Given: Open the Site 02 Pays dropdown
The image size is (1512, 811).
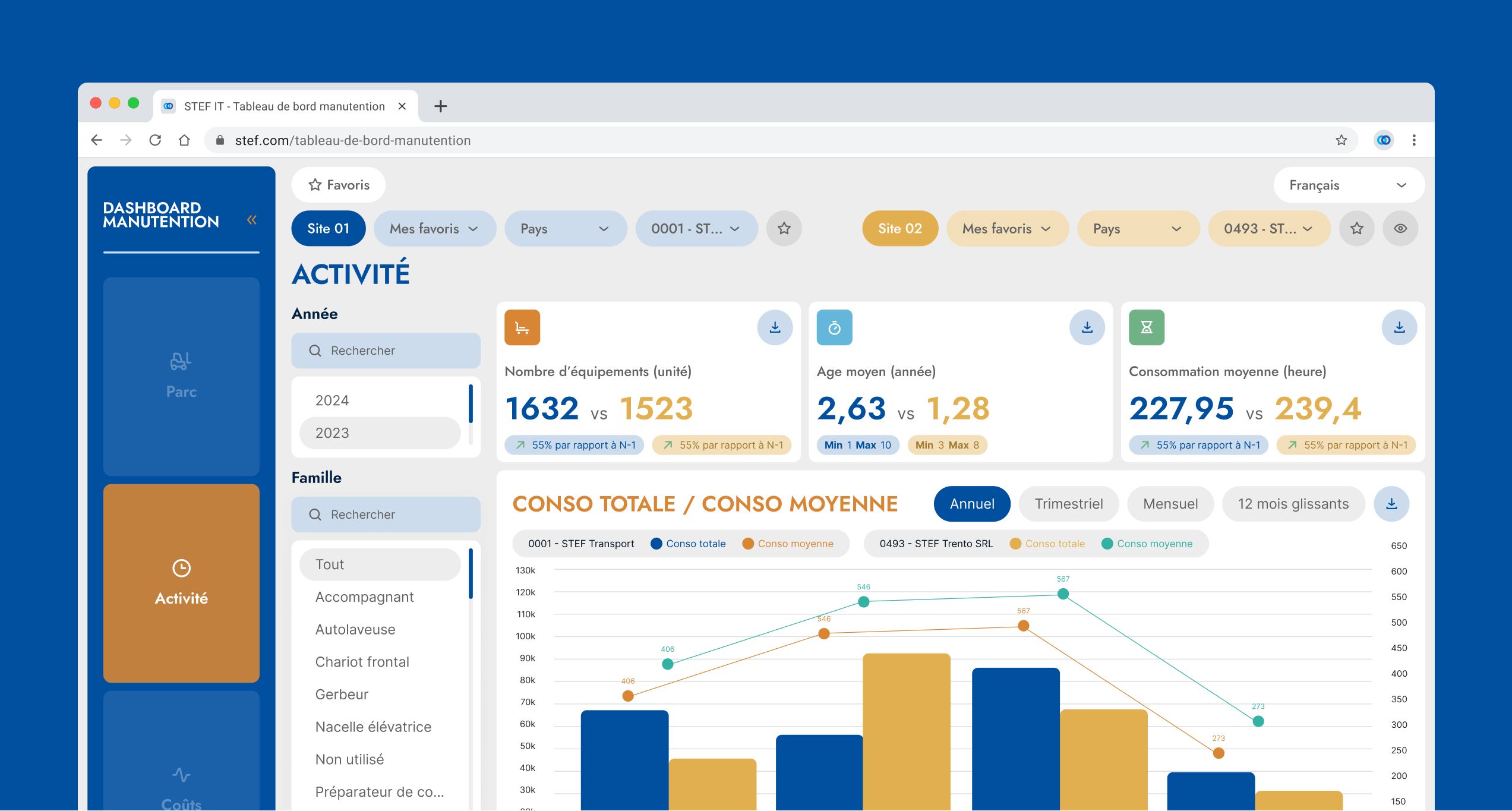Looking at the screenshot, I should click(x=1137, y=229).
